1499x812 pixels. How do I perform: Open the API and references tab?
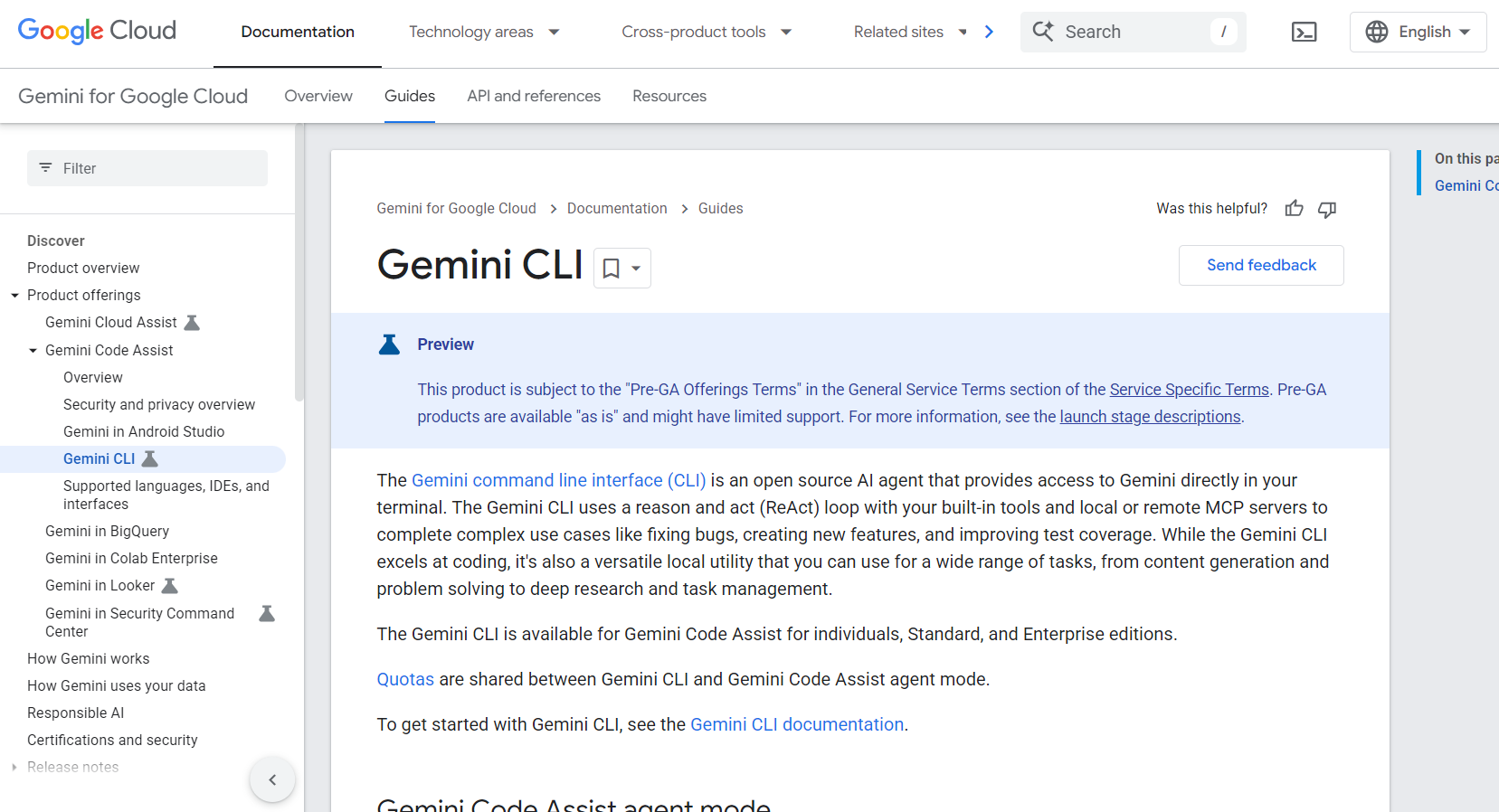click(534, 96)
